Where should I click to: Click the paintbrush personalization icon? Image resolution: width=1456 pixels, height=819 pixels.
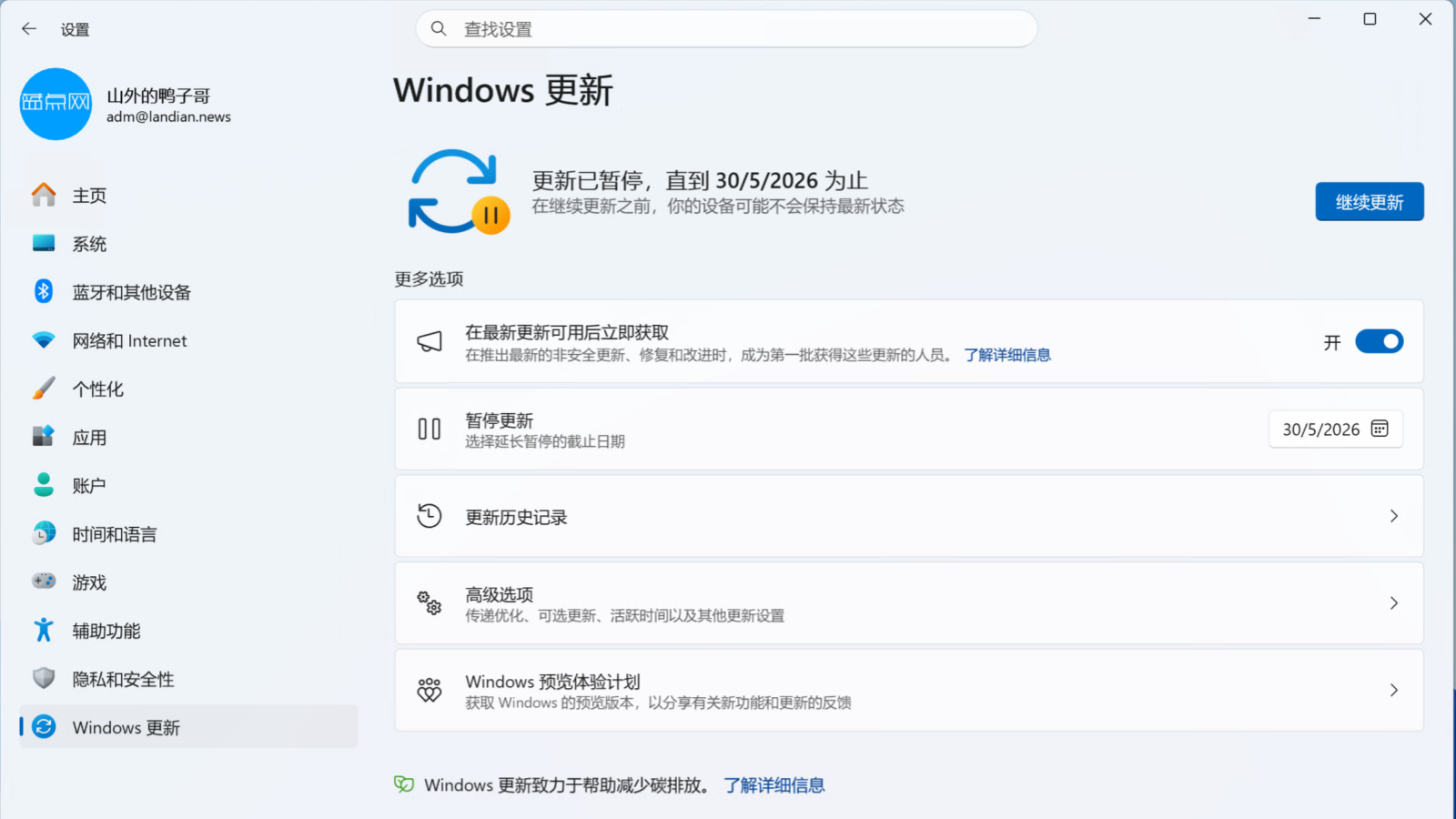[44, 389]
